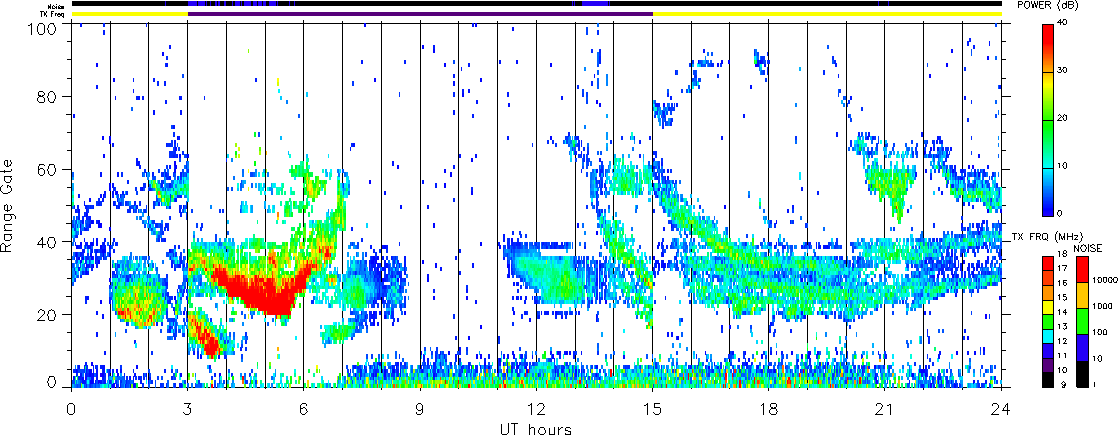Image resolution: width=1118 pixels, height=435 pixels.
Task: Click the 'POWER (dB)' color bar title
Action: (1048, 5)
